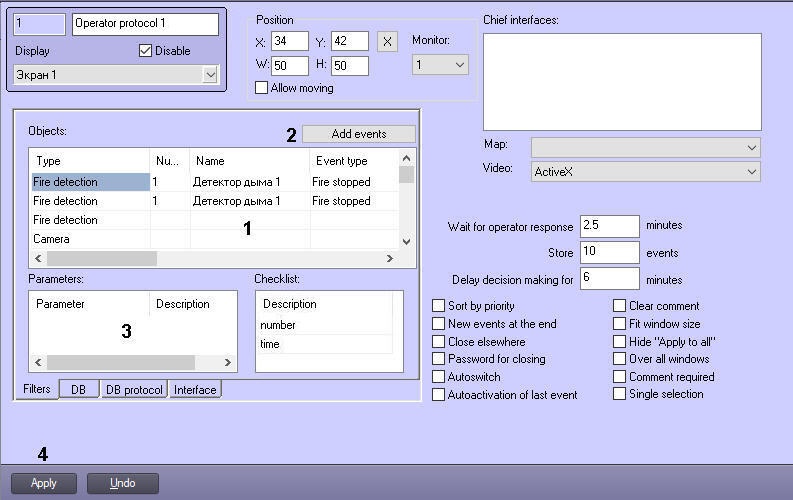Screen dimensions: 793x500
Task: Switch to the DB protocol tab
Action: [134, 389]
